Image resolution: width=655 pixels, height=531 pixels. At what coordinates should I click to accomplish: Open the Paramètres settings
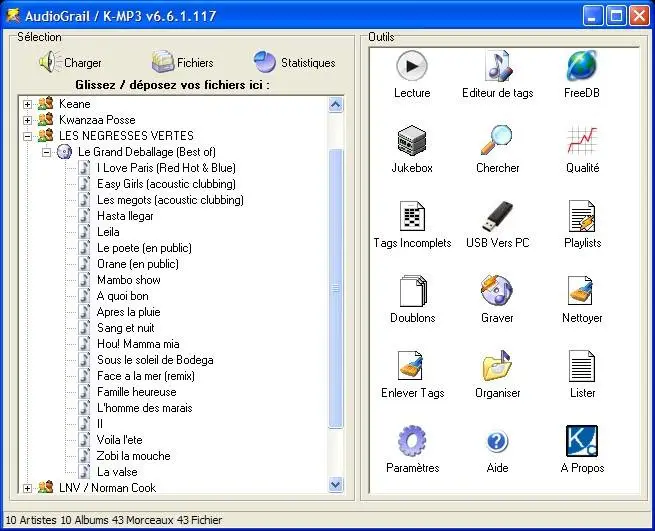412,449
